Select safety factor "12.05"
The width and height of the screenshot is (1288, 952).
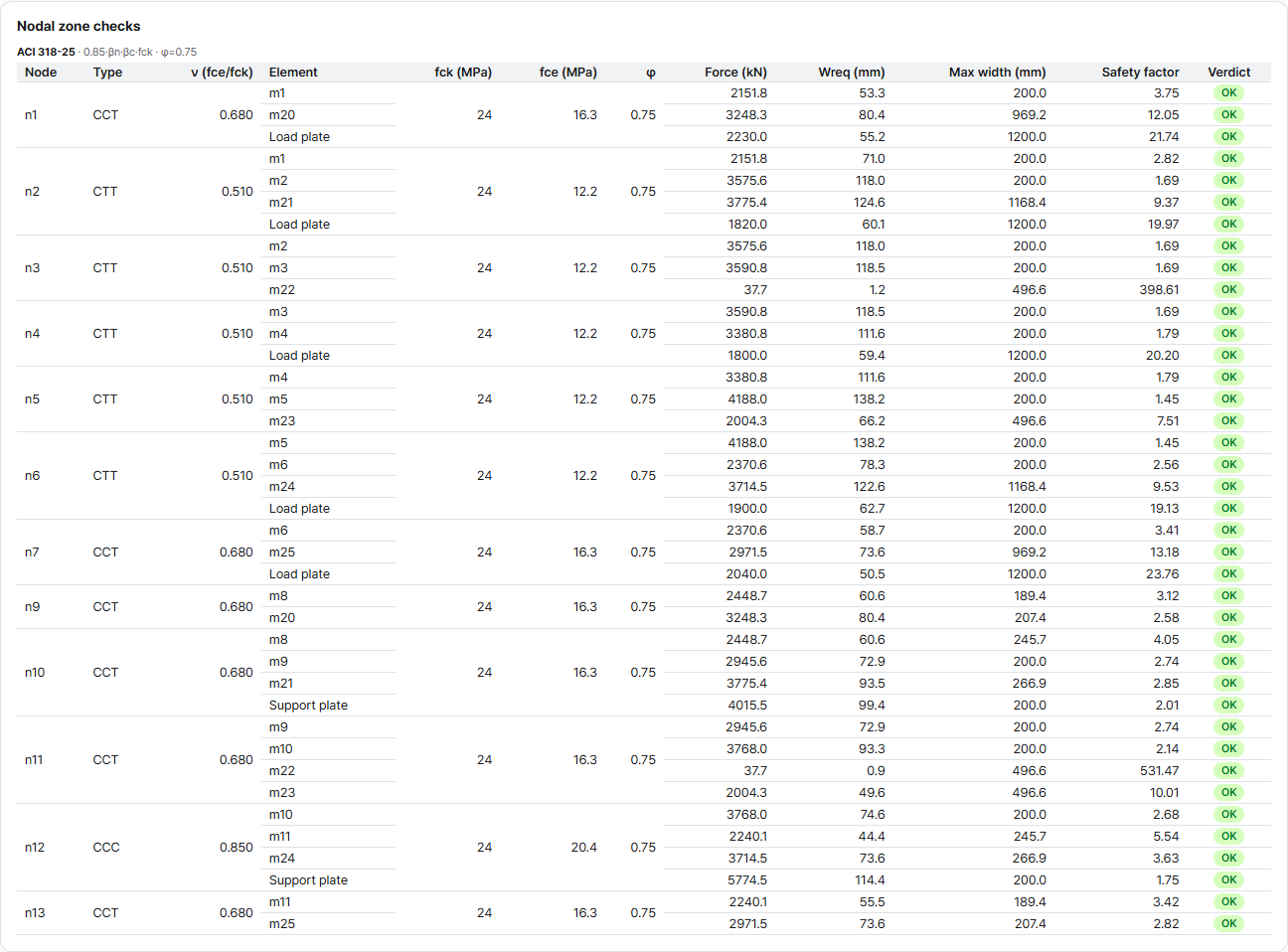[1164, 114]
